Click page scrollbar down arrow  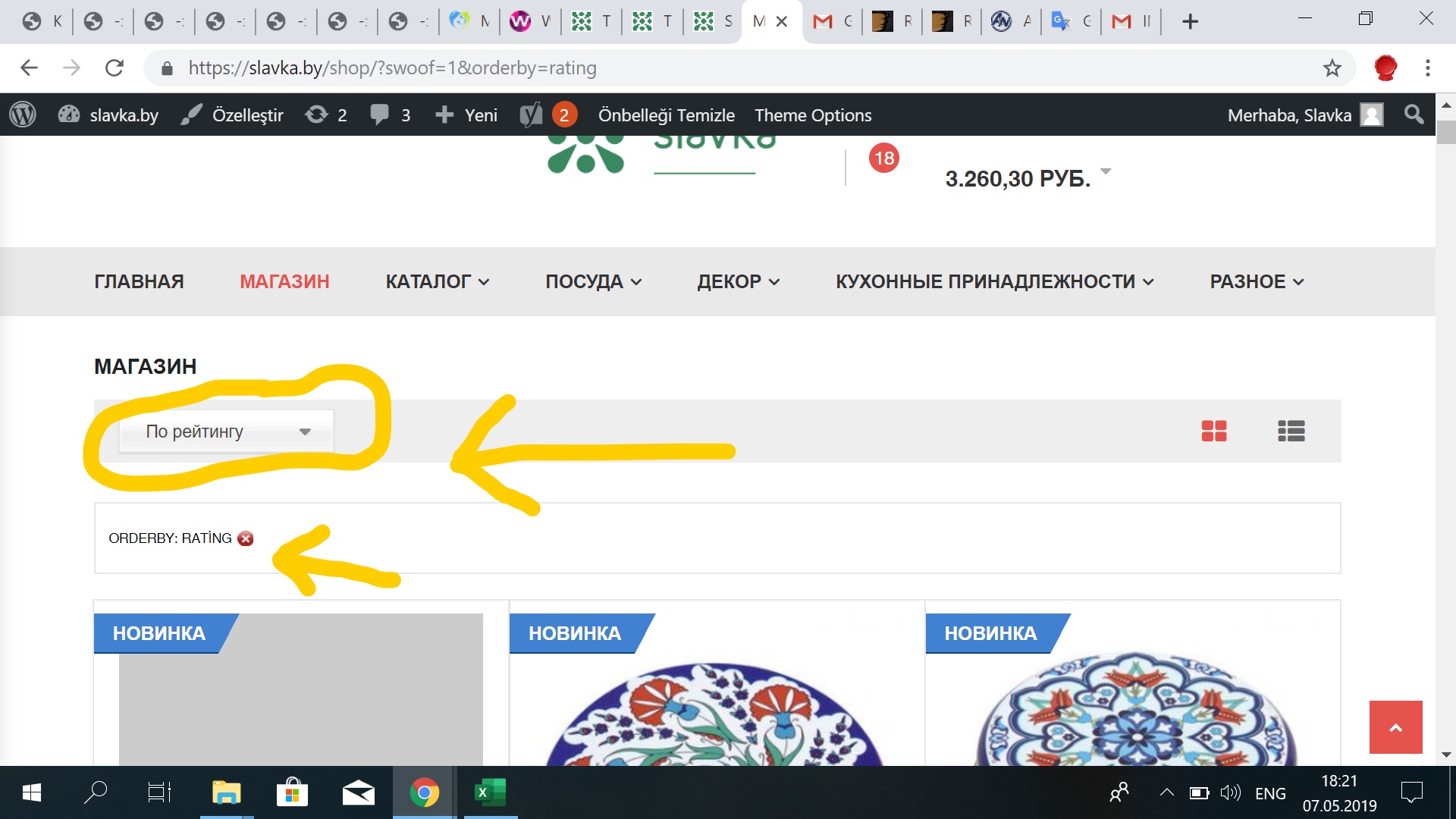(x=1445, y=755)
